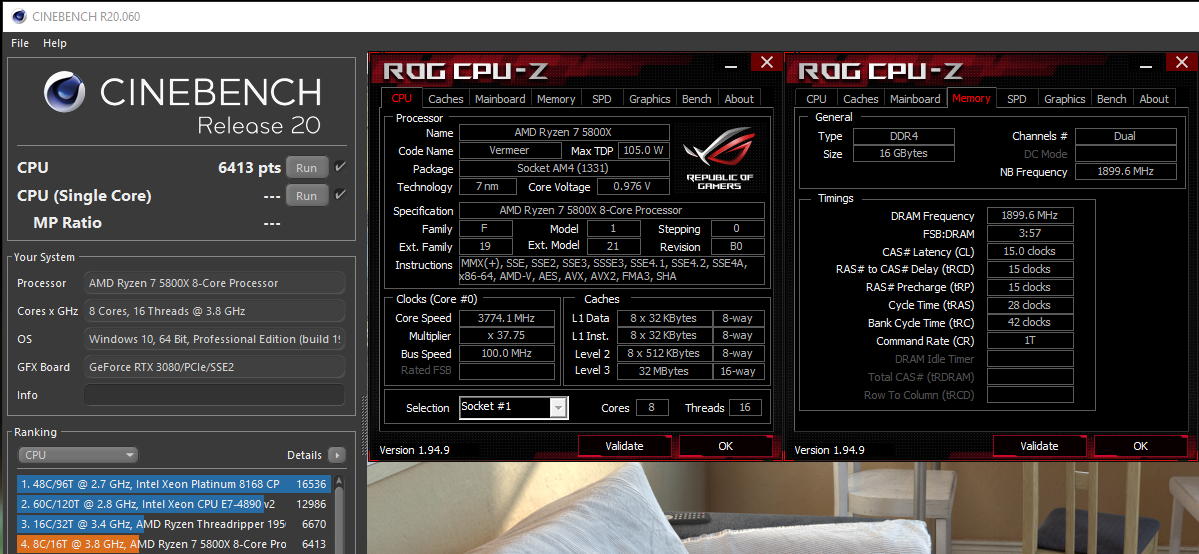Toggle the checkbox next to CPU test
1199x554 pixels.
340,167
